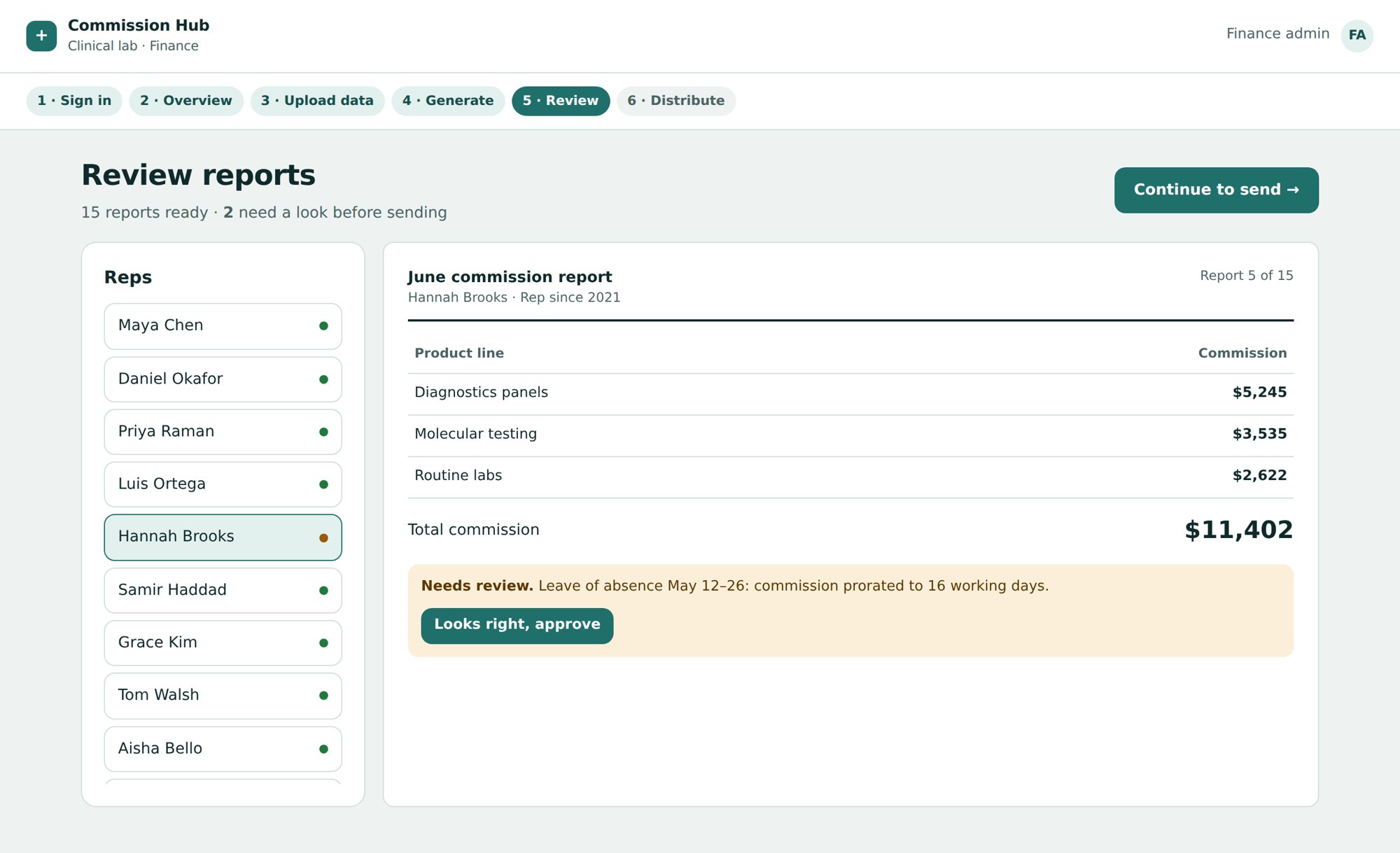Click the June commission report heading
This screenshot has width=1400, height=853.
(x=510, y=277)
